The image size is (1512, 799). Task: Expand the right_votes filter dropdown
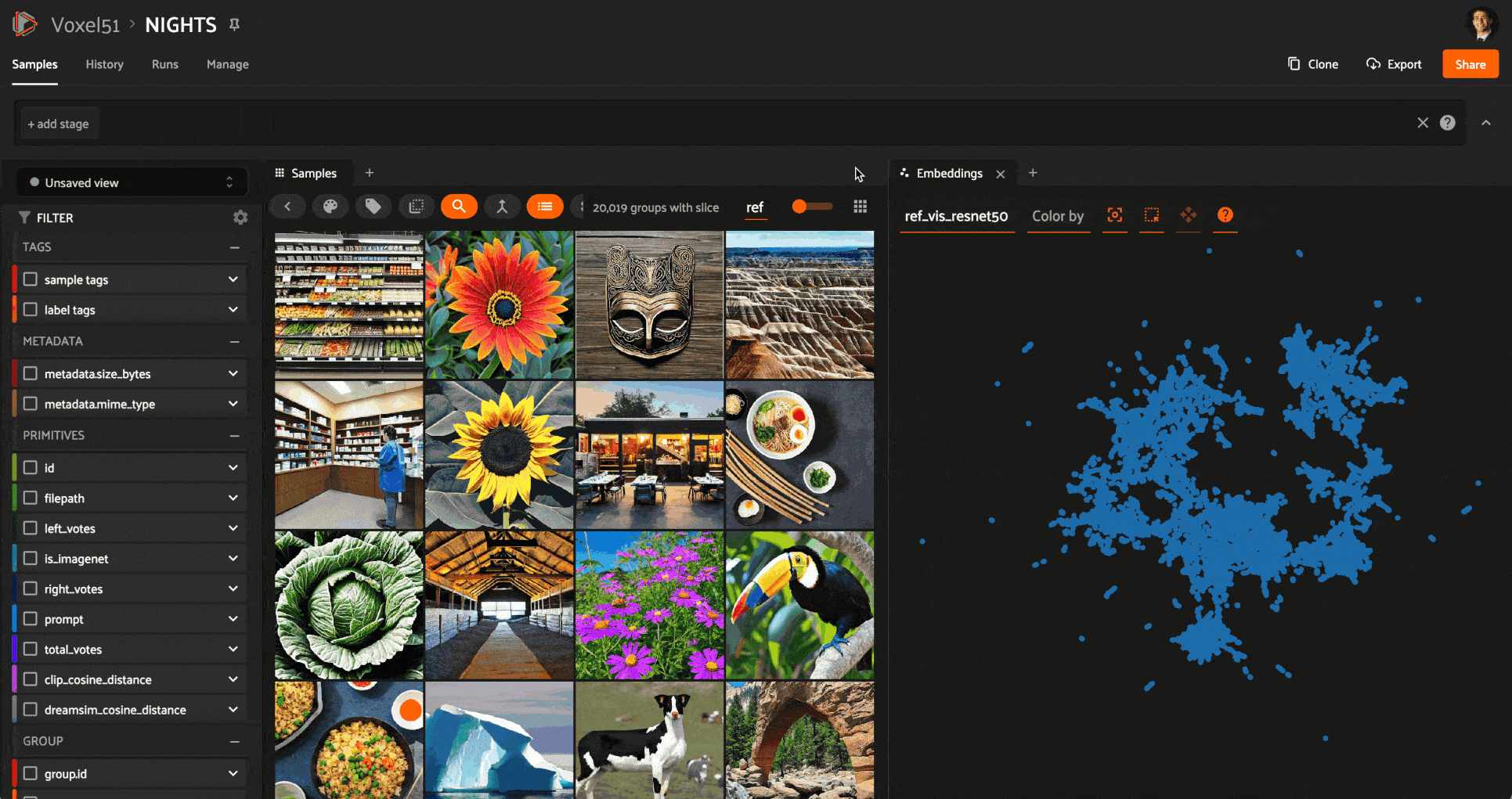coord(233,588)
